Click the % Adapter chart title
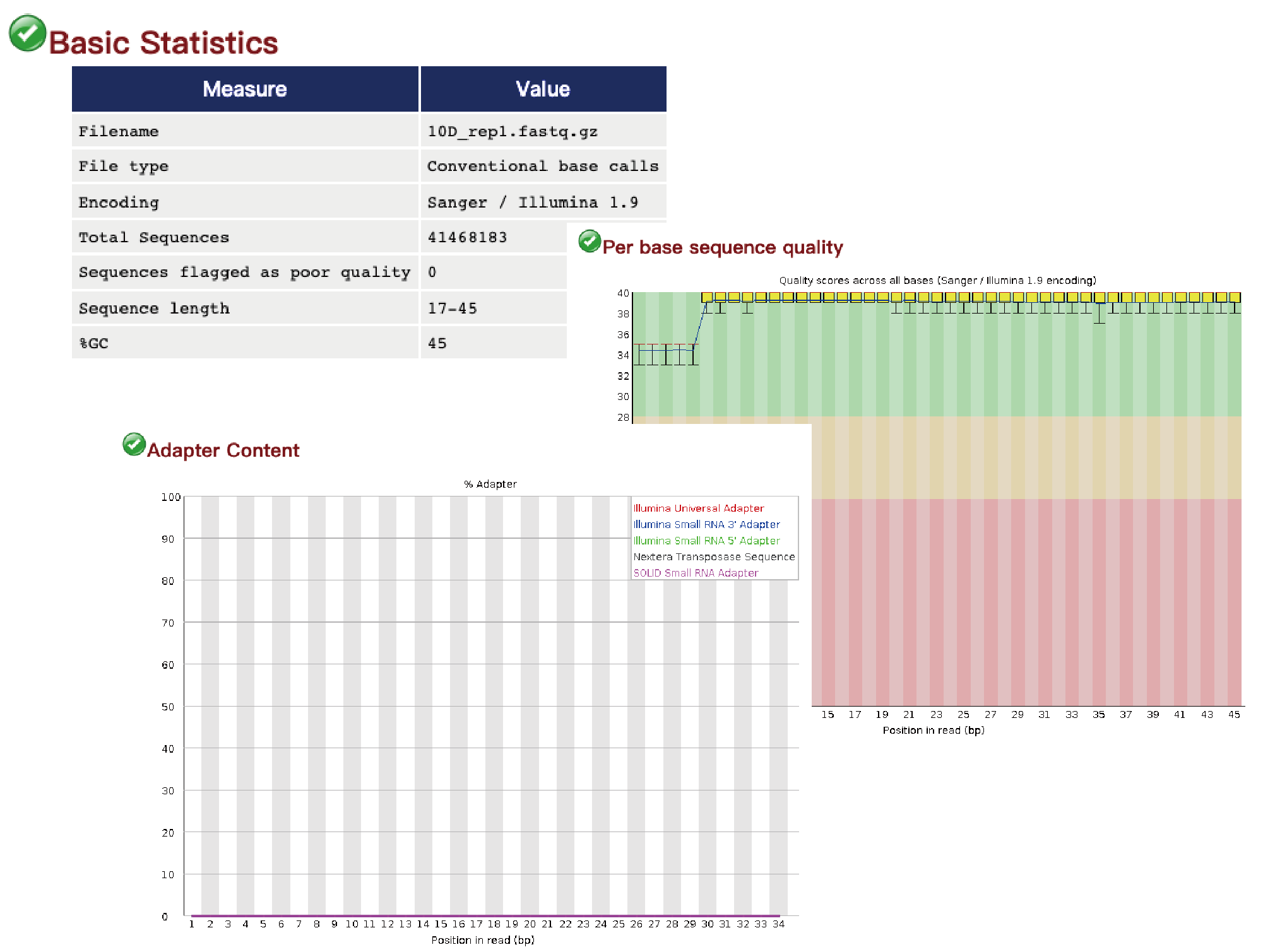This screenshot has width=1263, height=952. pos(490,485)
